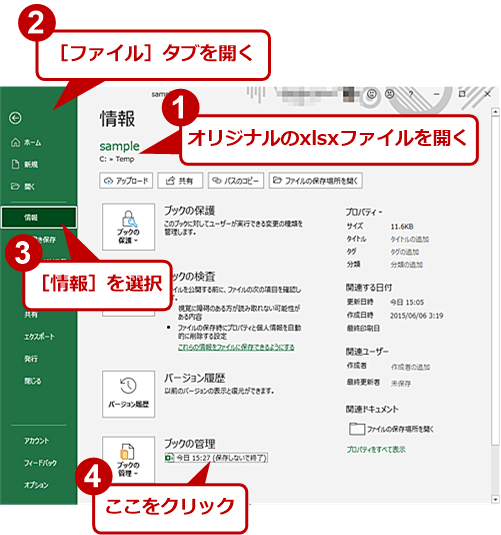The width and height of the screenshot is (501, 535).
Task: Click the back arrow to leave Backstage
Action: [15, 118]
